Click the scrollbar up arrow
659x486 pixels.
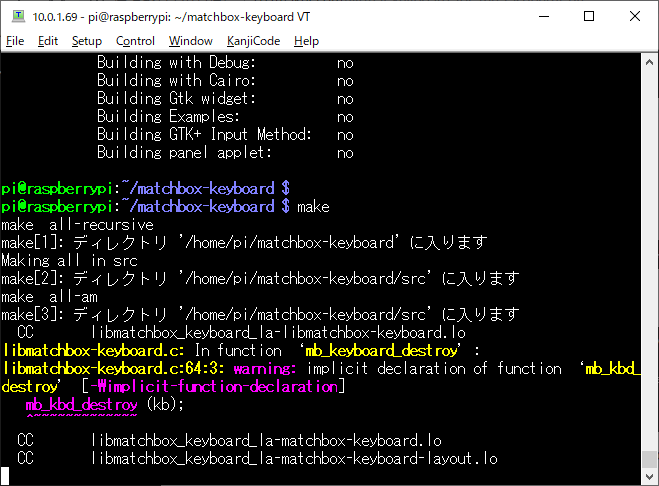[x=649, y=62]
